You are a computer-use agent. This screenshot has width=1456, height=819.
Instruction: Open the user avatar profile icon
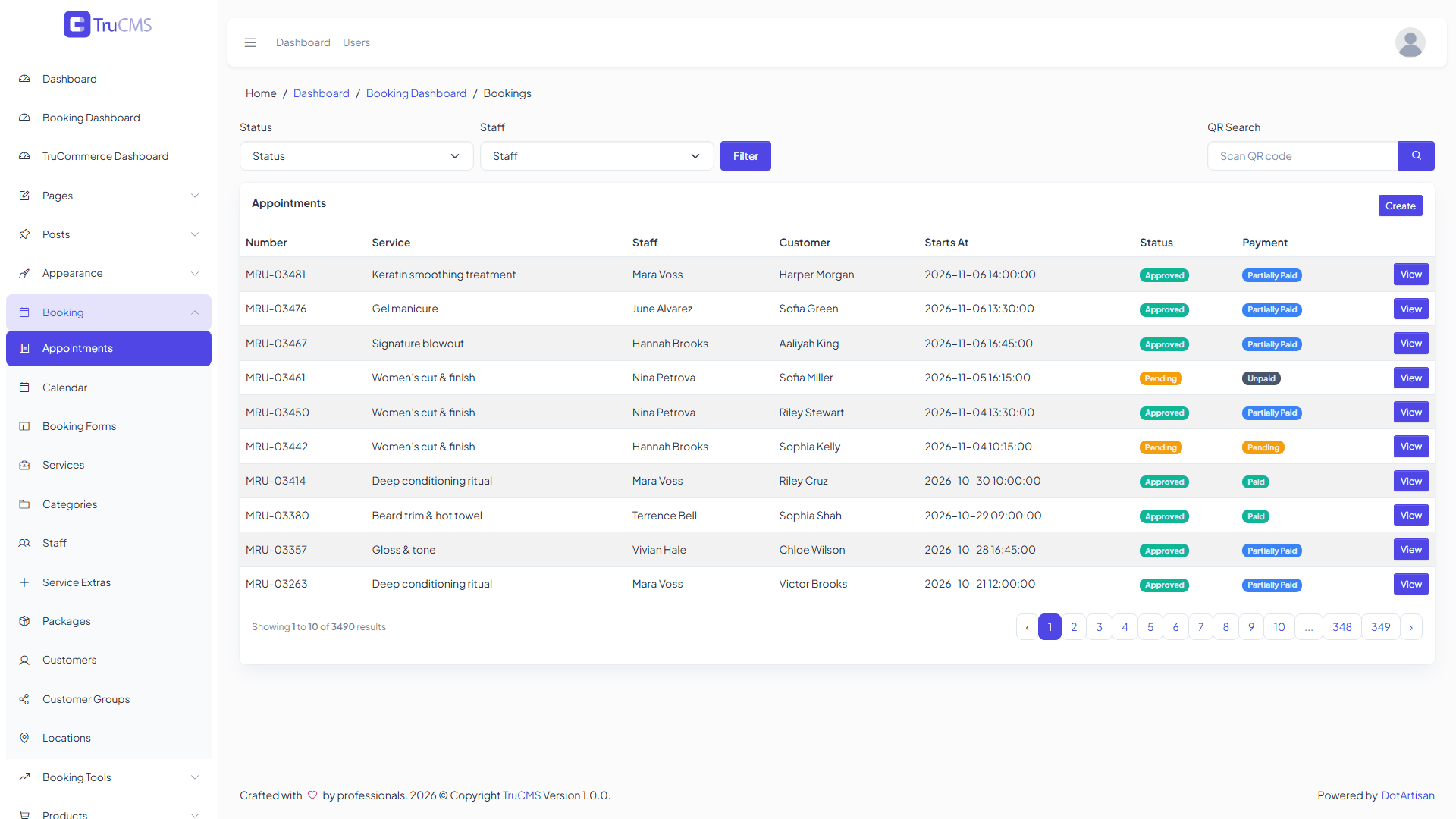pos(1410,42)
